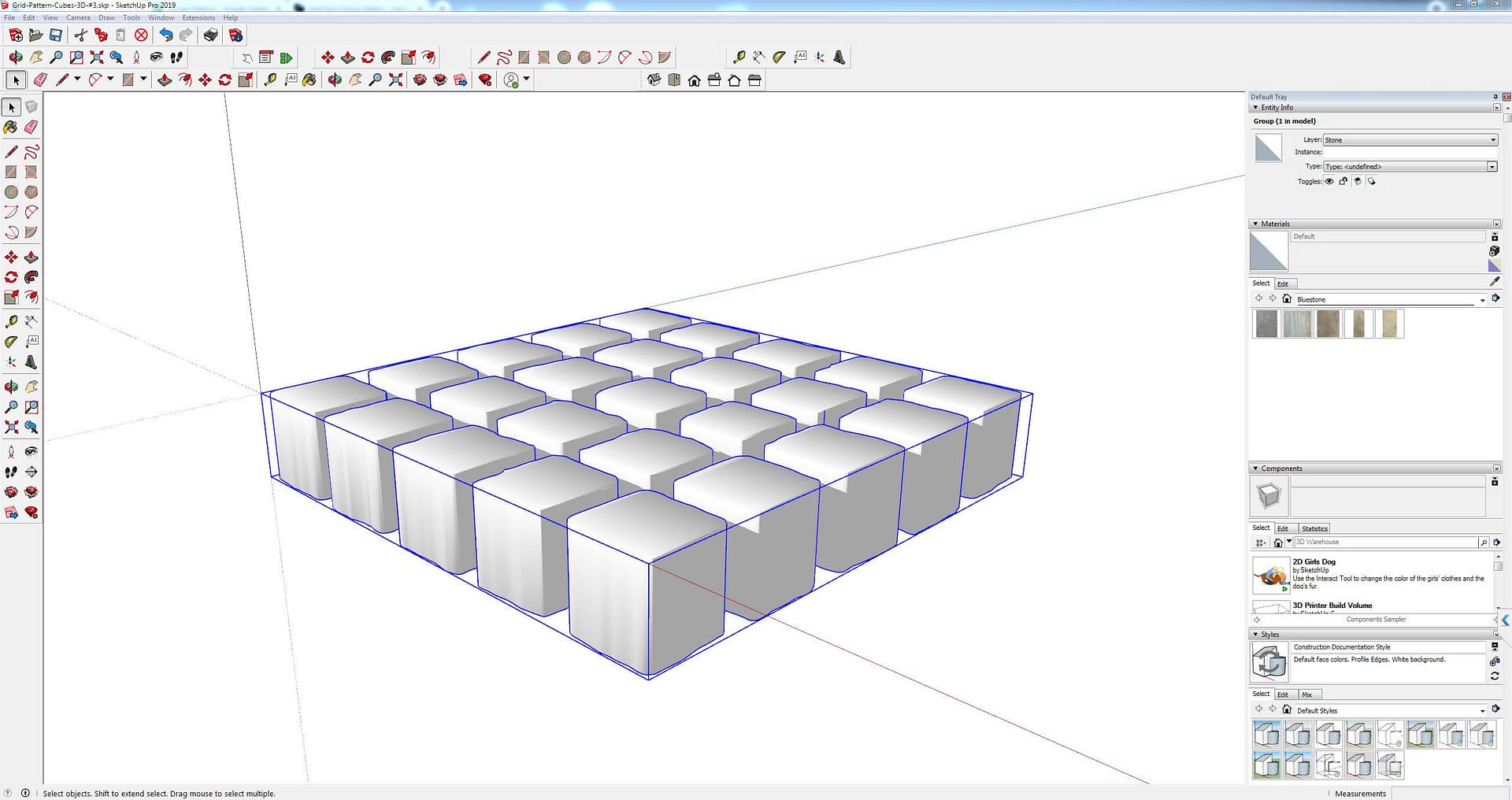Toggle the group's Hidden eye icon
Screen dimensions: 1512x800
[1329, 181]
